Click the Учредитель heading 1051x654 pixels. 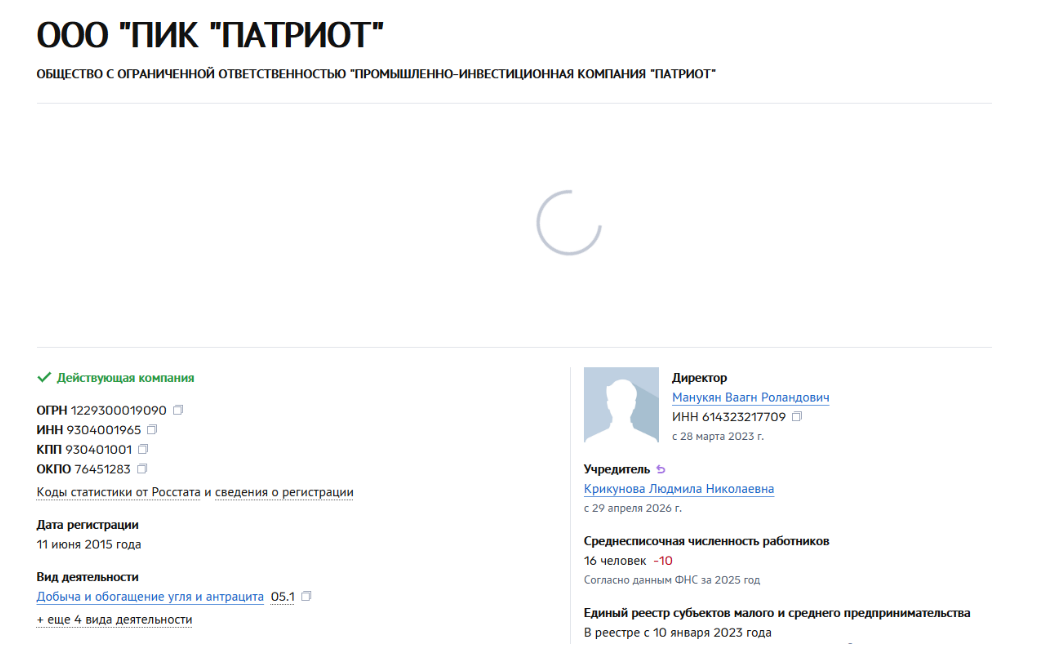pyautogui.click(x=617, y=469)
